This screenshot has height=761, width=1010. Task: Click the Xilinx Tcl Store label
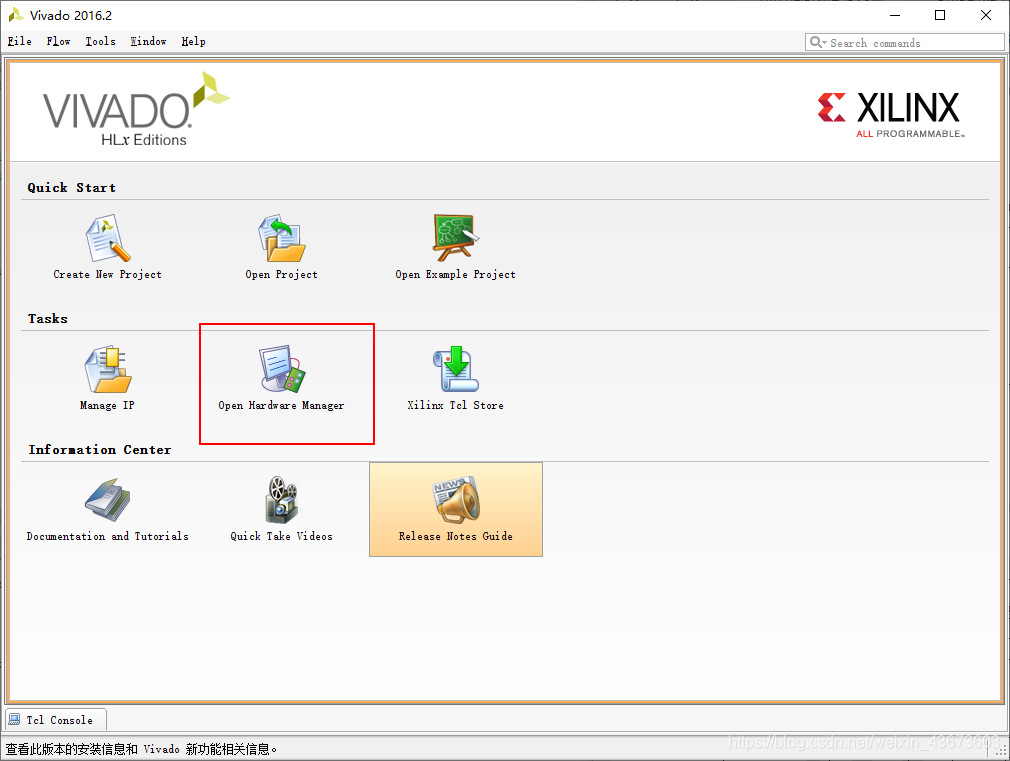[455, 405]
